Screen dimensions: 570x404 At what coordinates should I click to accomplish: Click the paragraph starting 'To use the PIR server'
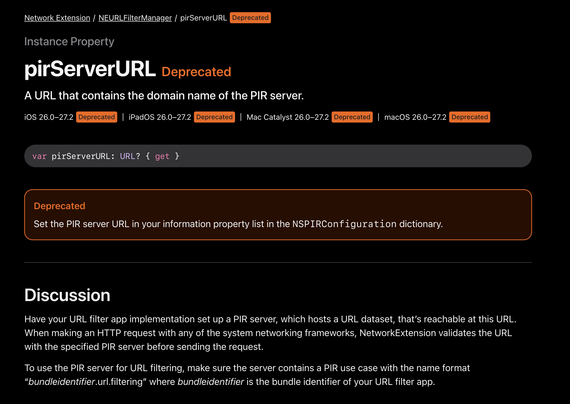tap(247, 375)
